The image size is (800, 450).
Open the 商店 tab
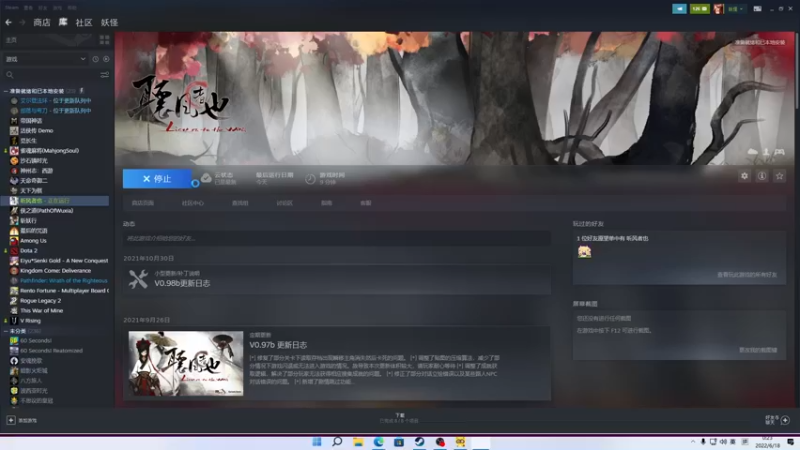pyautogui.click(x=42, y=22)
